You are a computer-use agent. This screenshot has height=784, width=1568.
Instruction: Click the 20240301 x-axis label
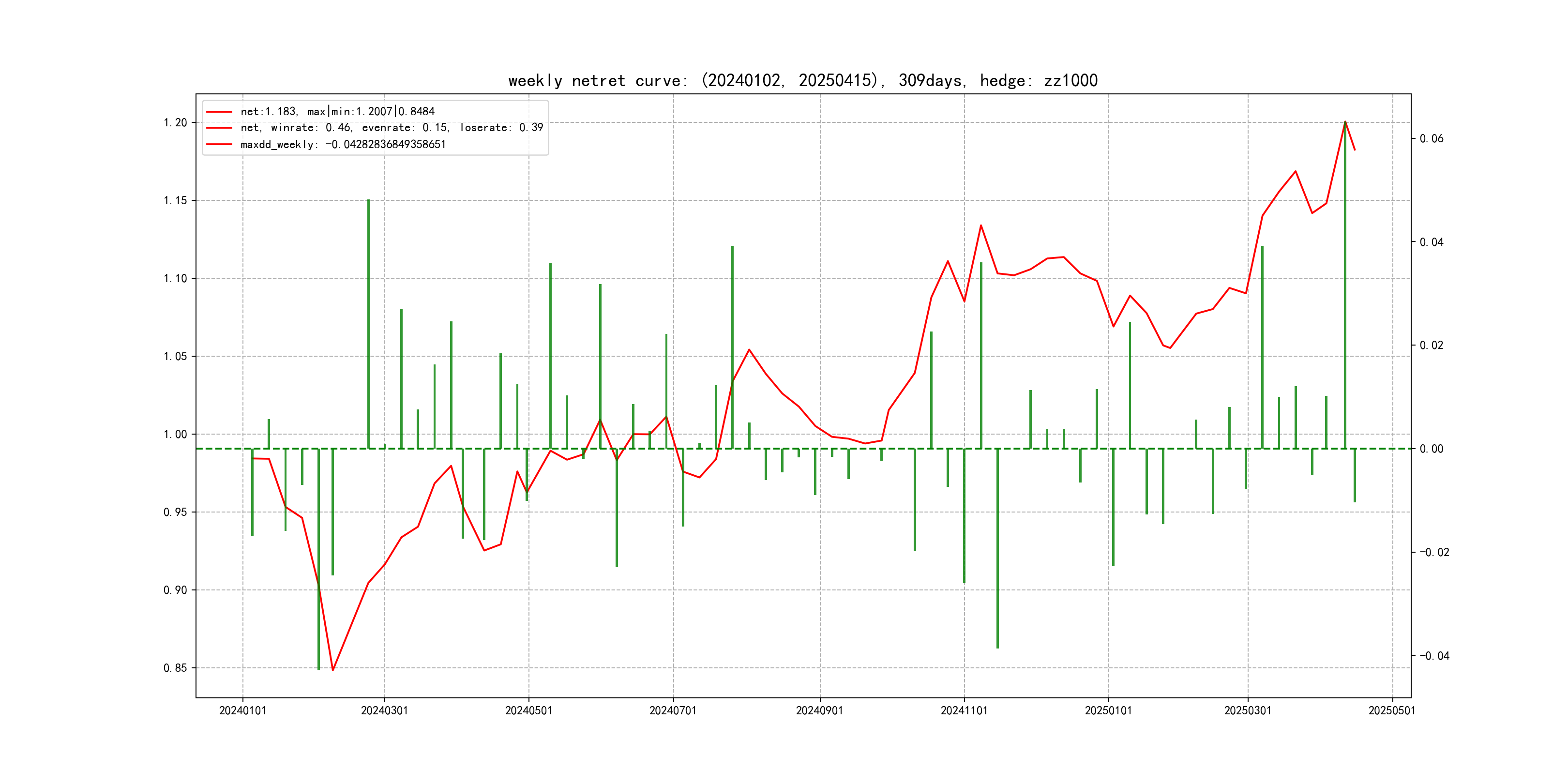pos(384,710)
